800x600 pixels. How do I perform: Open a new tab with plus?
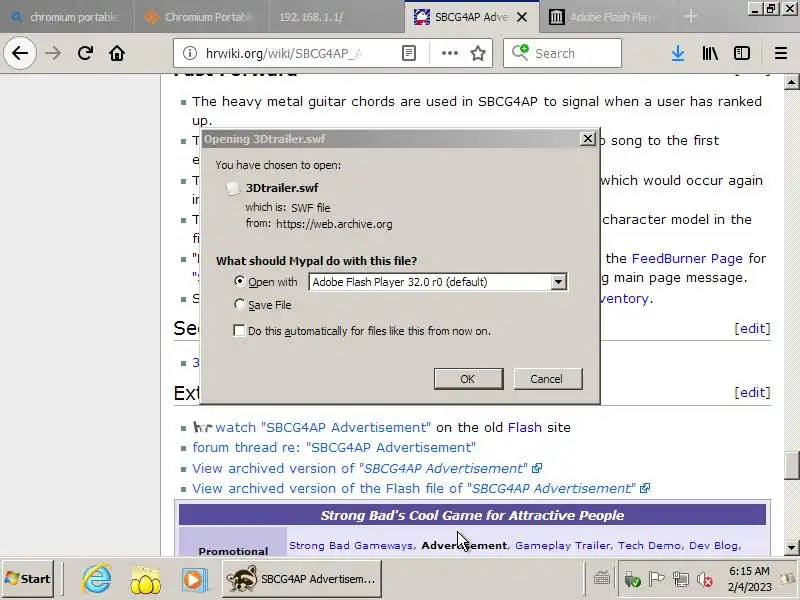691,16
